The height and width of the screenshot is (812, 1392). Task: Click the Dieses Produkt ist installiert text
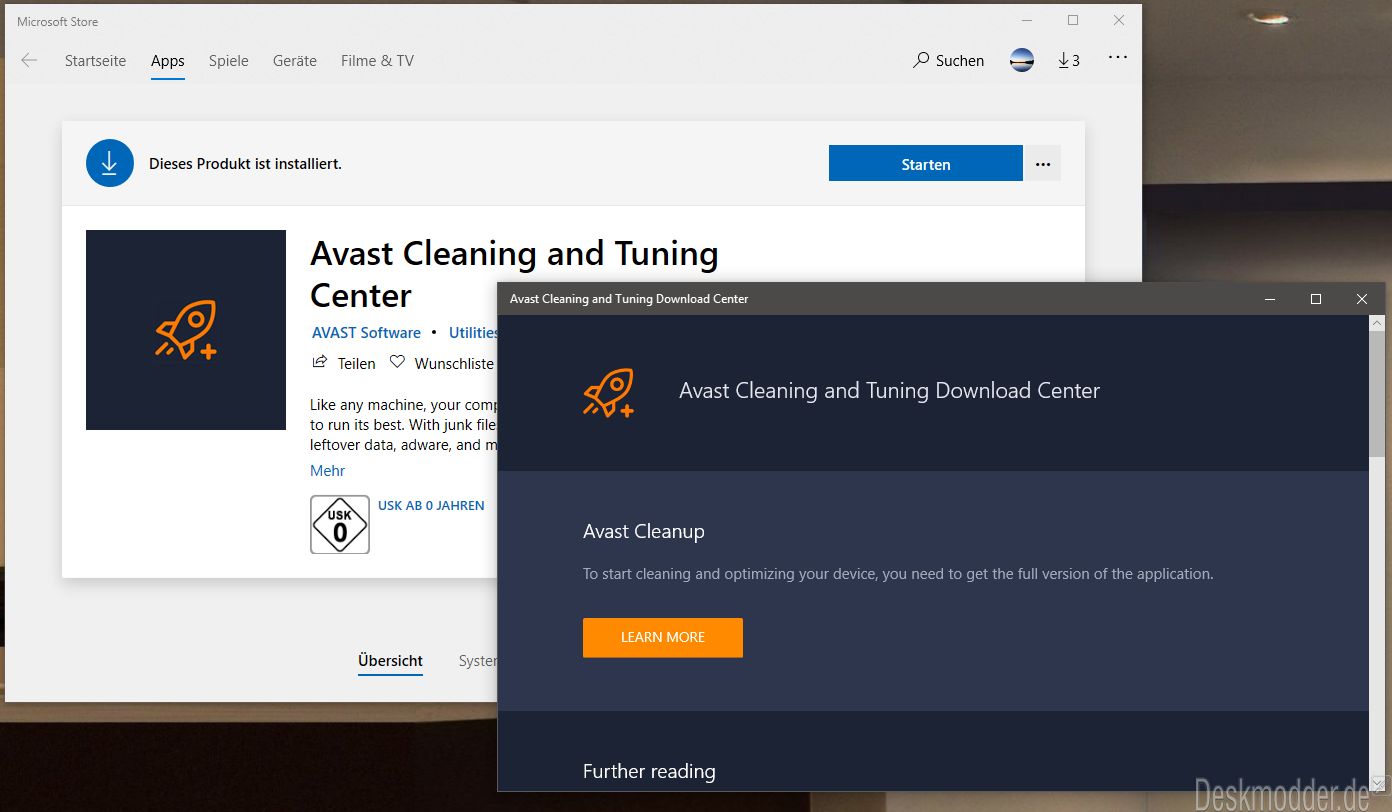pos(245,164)
